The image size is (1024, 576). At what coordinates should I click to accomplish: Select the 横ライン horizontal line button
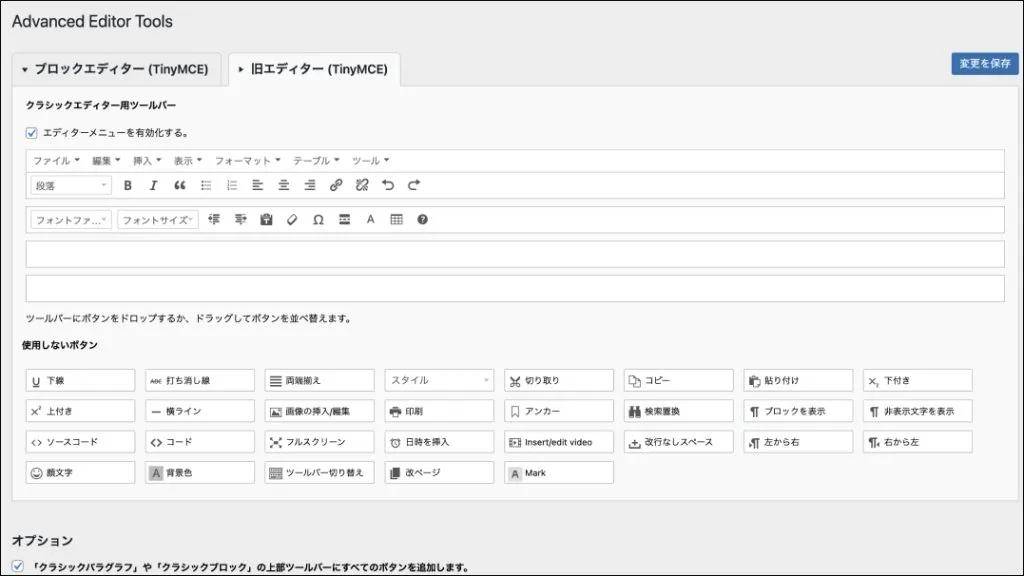(200, 411)
